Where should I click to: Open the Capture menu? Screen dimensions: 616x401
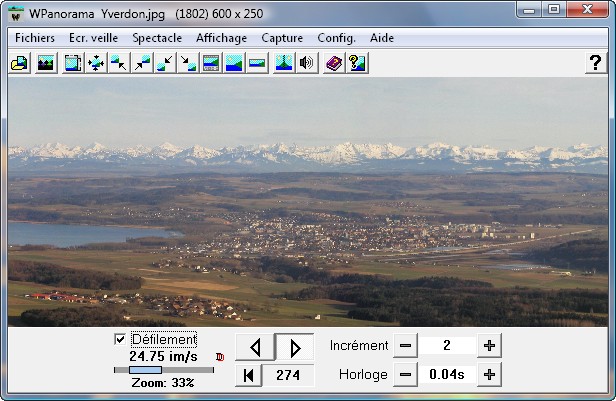(x=282, y=38)
